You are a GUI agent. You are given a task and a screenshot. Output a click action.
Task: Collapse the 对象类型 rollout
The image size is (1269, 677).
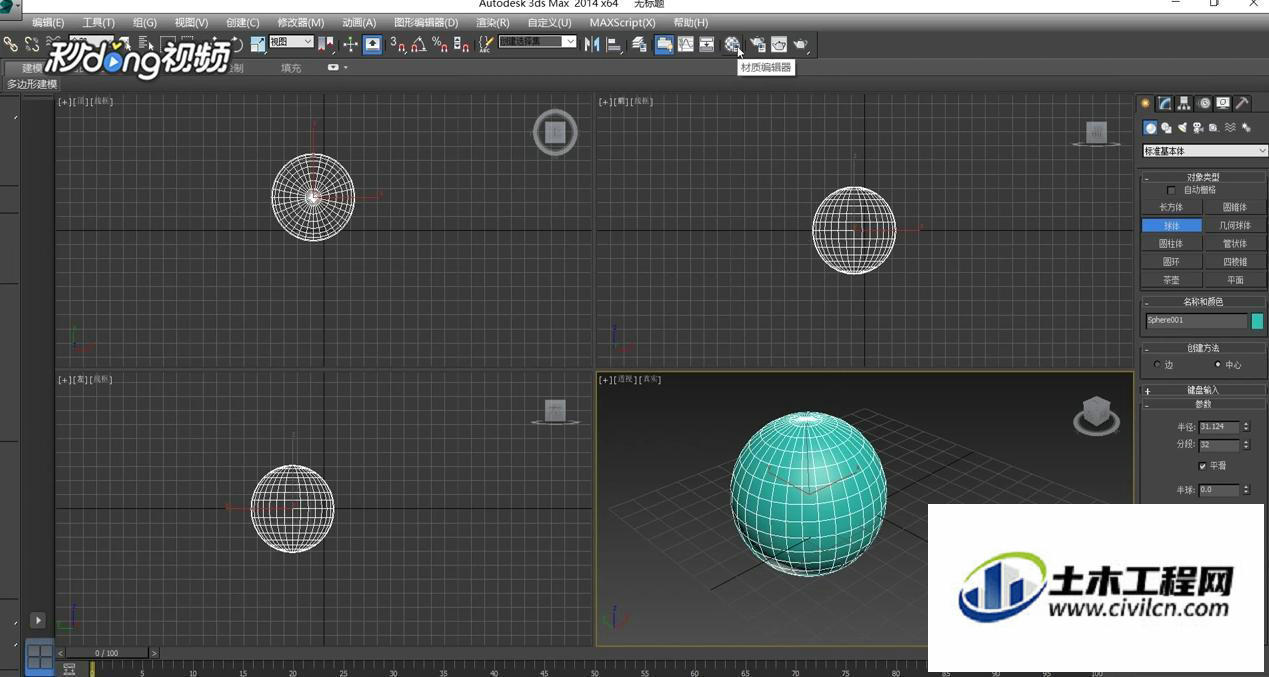tap(1203, 177)
